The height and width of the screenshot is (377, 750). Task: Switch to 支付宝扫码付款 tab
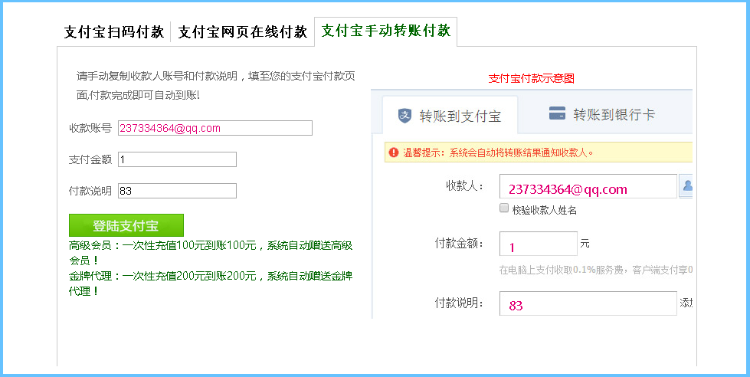click(114, 33)
